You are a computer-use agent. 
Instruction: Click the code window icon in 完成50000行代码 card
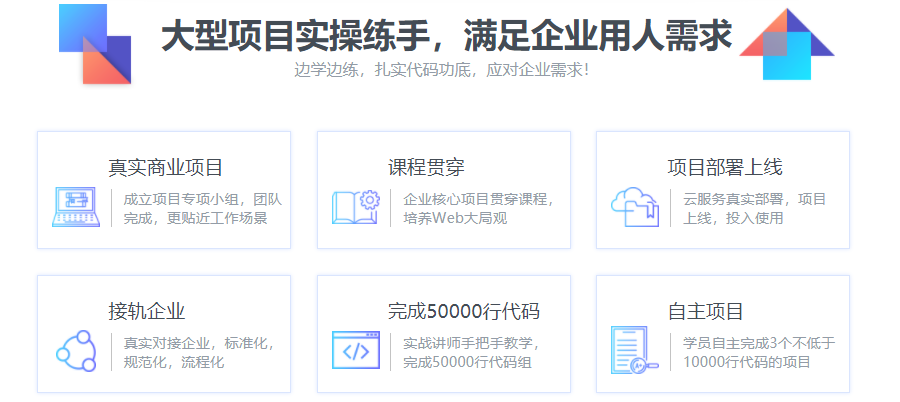click(x=356, y=350)
